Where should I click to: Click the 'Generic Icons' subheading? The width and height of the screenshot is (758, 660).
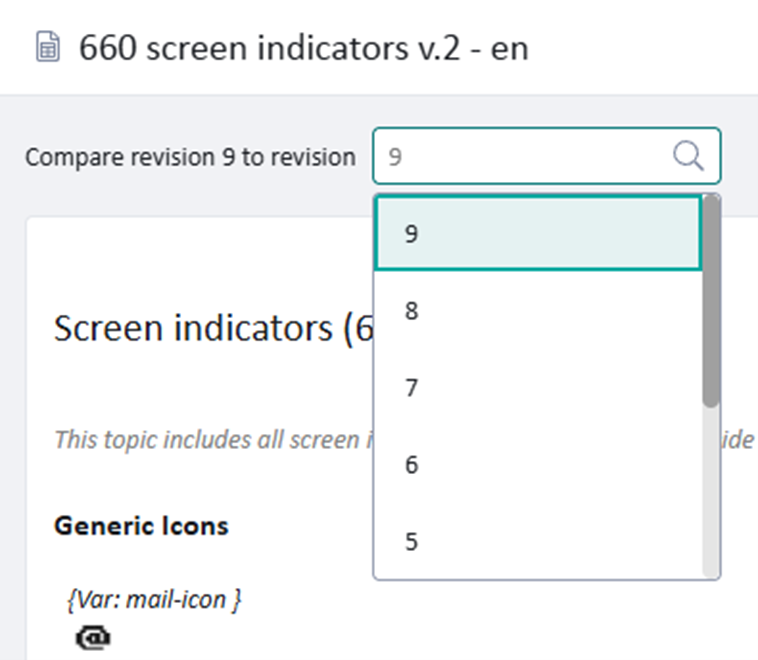click(x=141, y=525)
